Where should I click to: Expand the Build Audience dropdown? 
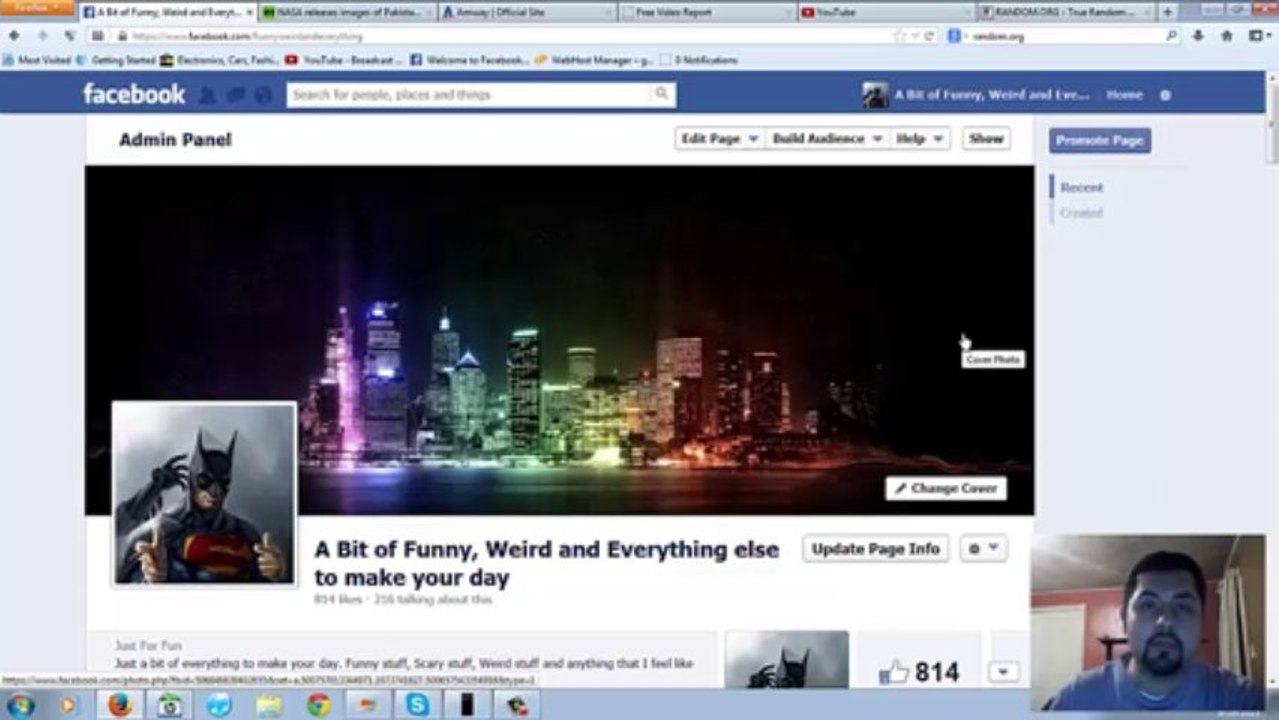click(x=826, y=138)
